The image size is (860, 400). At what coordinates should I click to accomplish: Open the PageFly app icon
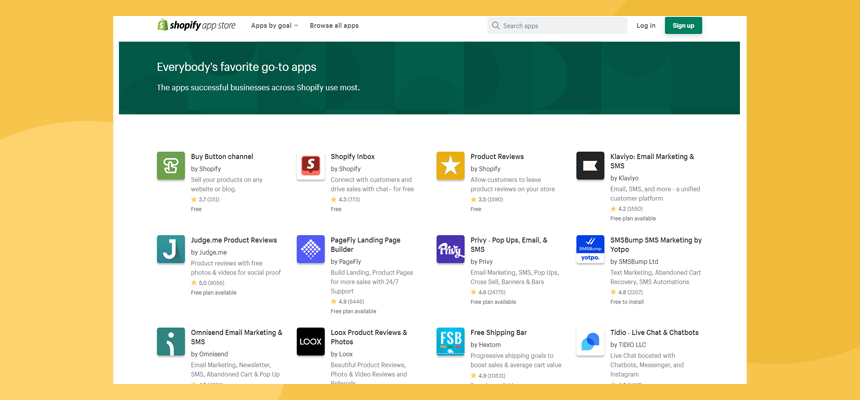coord(310,249)
